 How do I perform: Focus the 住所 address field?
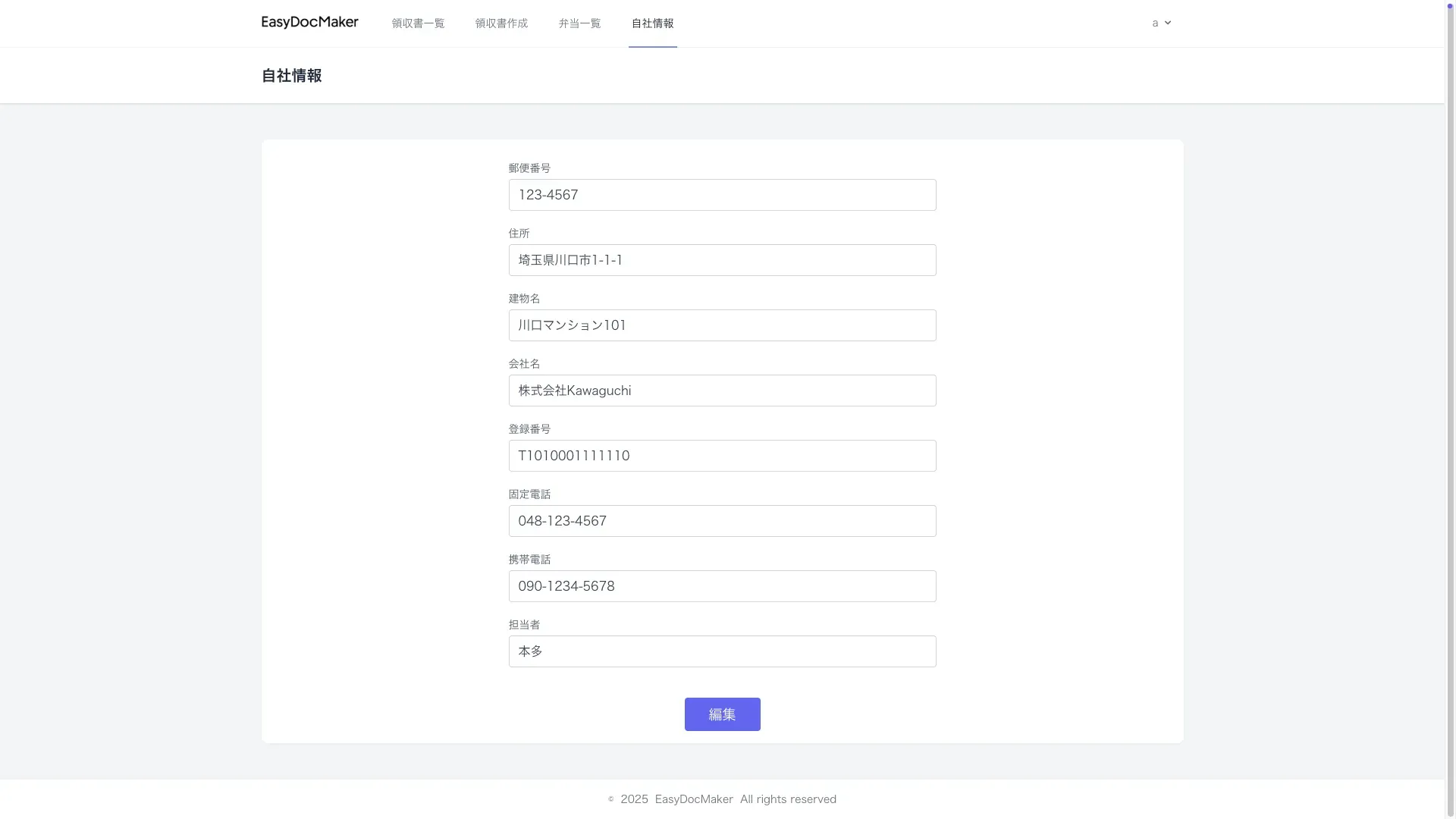(x=722, y=260)
